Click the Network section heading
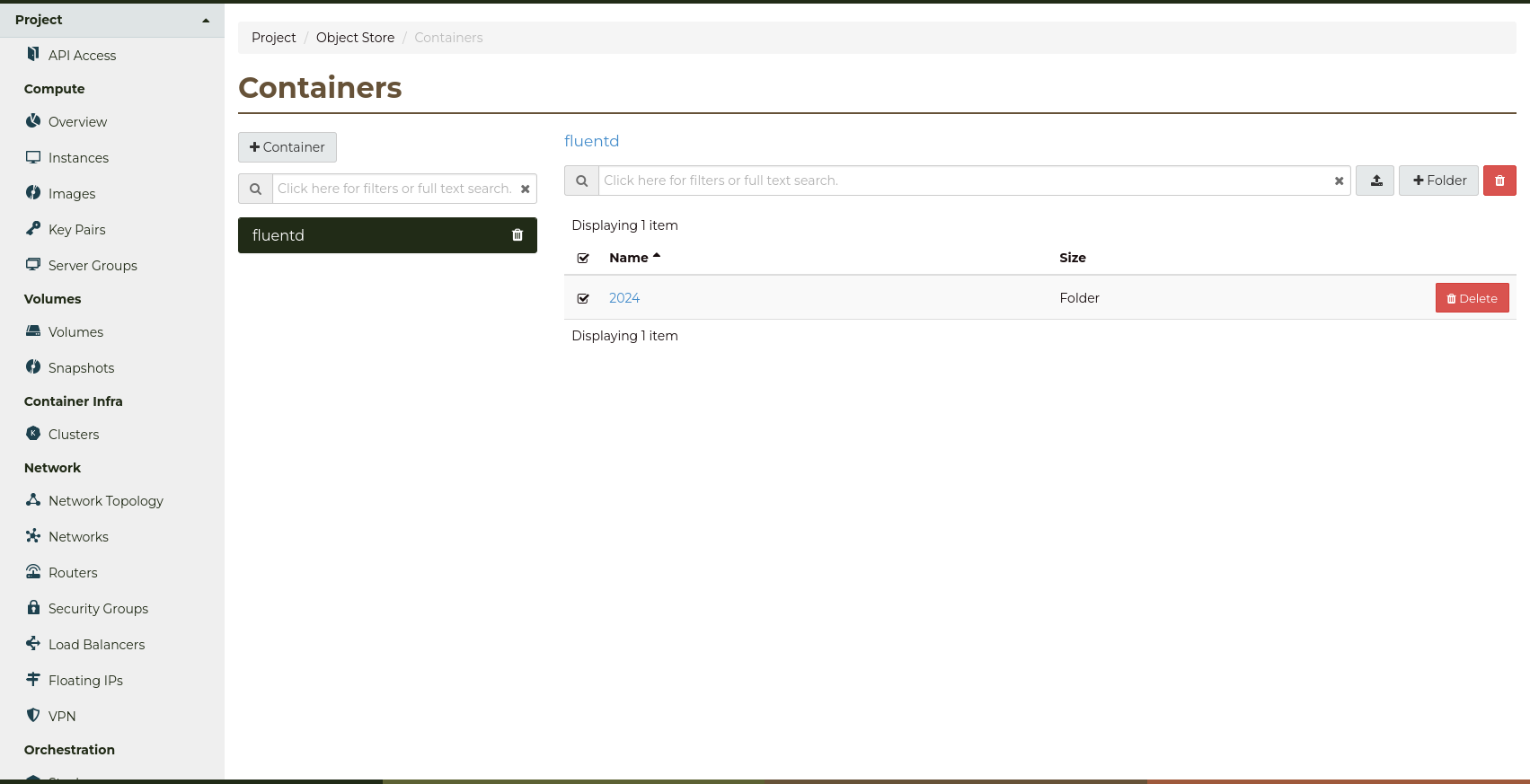Screen dimensions: 1530x784 pos(52,468)
